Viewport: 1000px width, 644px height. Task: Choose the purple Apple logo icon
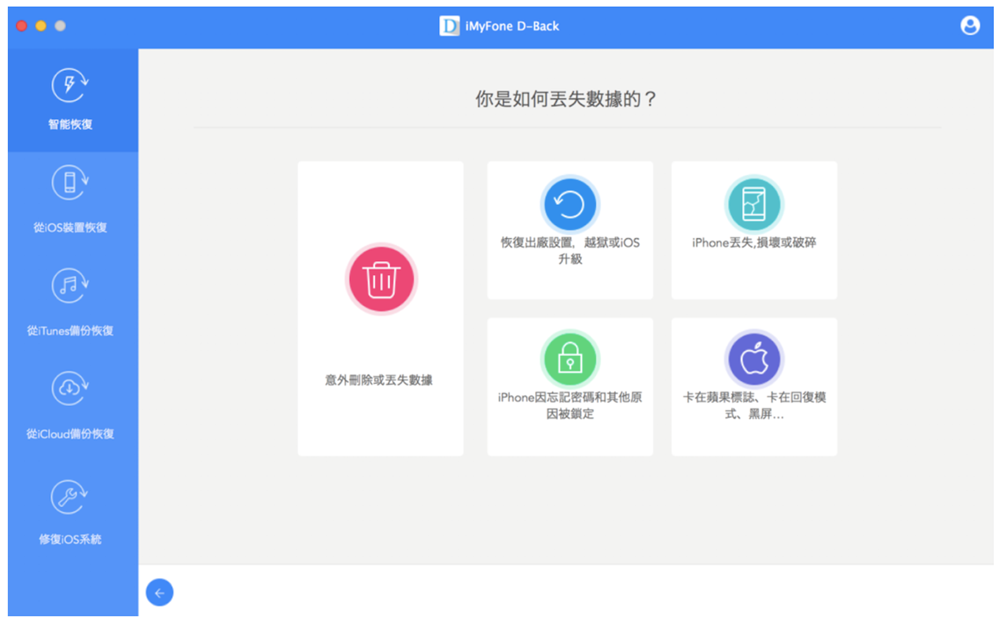754,359
